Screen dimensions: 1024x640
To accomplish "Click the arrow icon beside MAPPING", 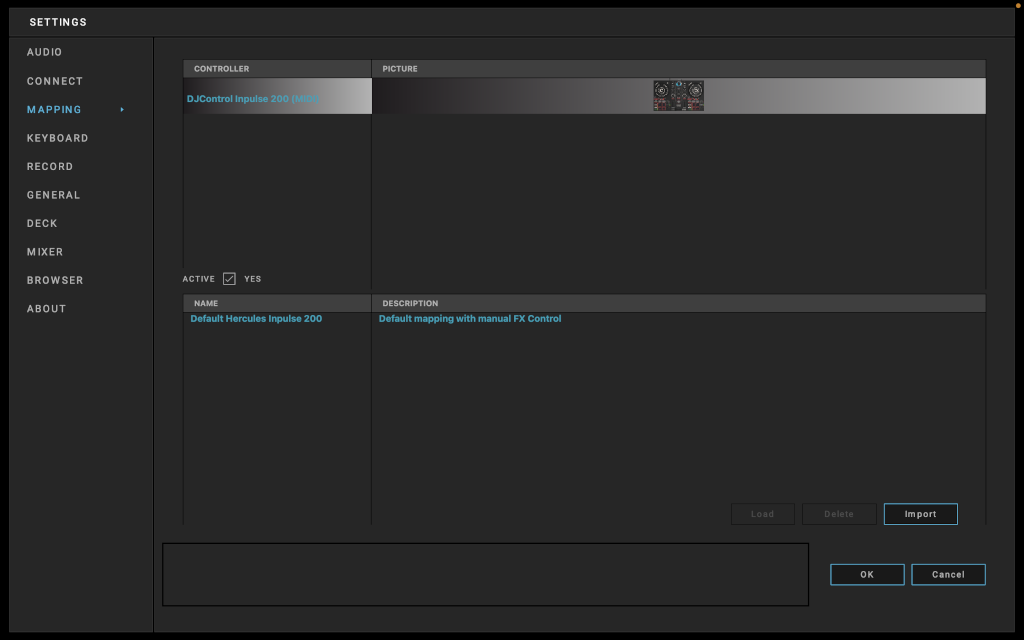I will click(x=122, y=110).
